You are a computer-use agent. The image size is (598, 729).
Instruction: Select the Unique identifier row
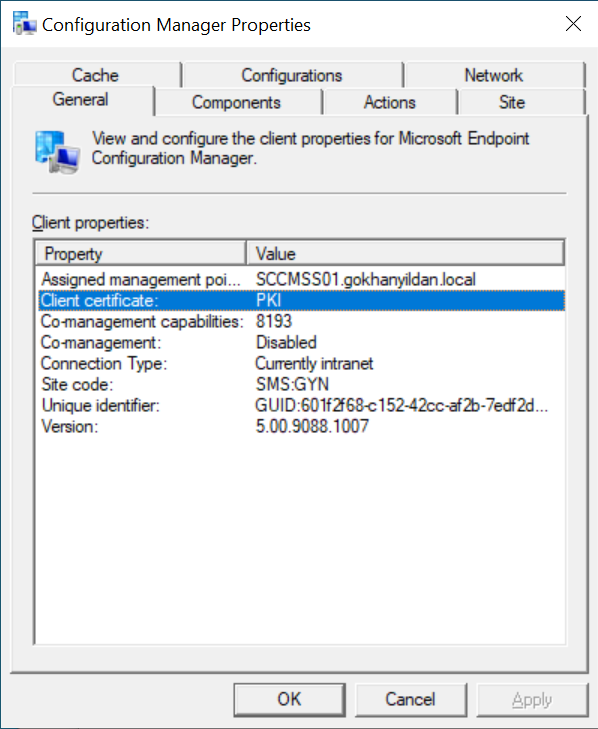(302, 405)
